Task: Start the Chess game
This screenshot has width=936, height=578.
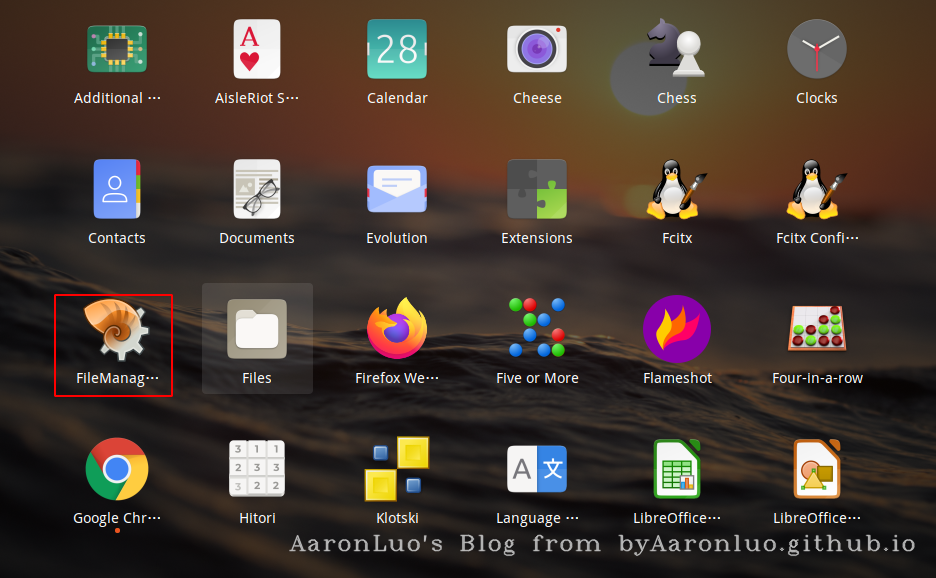Action: (677, 50)
